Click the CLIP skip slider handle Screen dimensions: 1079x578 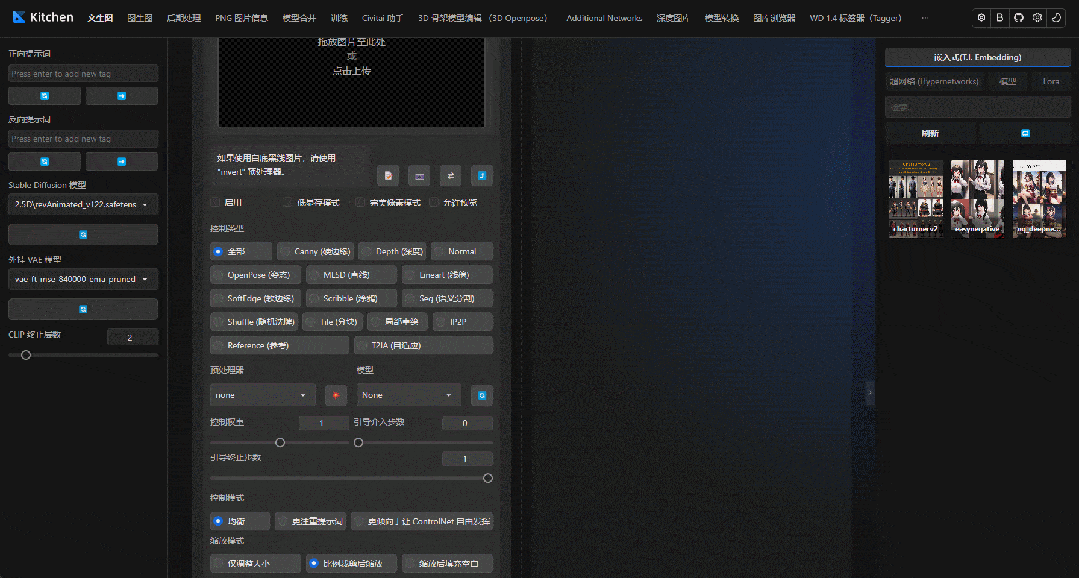click(x=26, y=355)
